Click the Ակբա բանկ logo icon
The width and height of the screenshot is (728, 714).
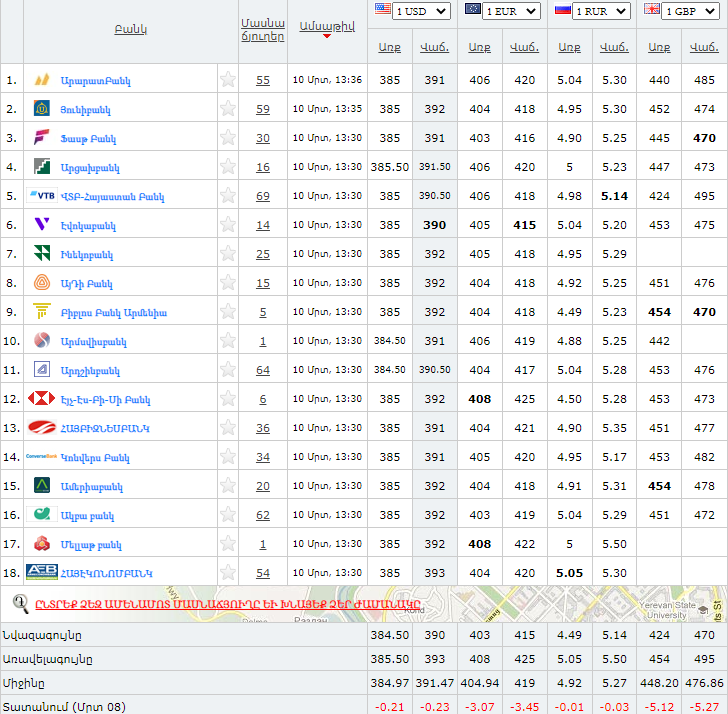(42, 514)
